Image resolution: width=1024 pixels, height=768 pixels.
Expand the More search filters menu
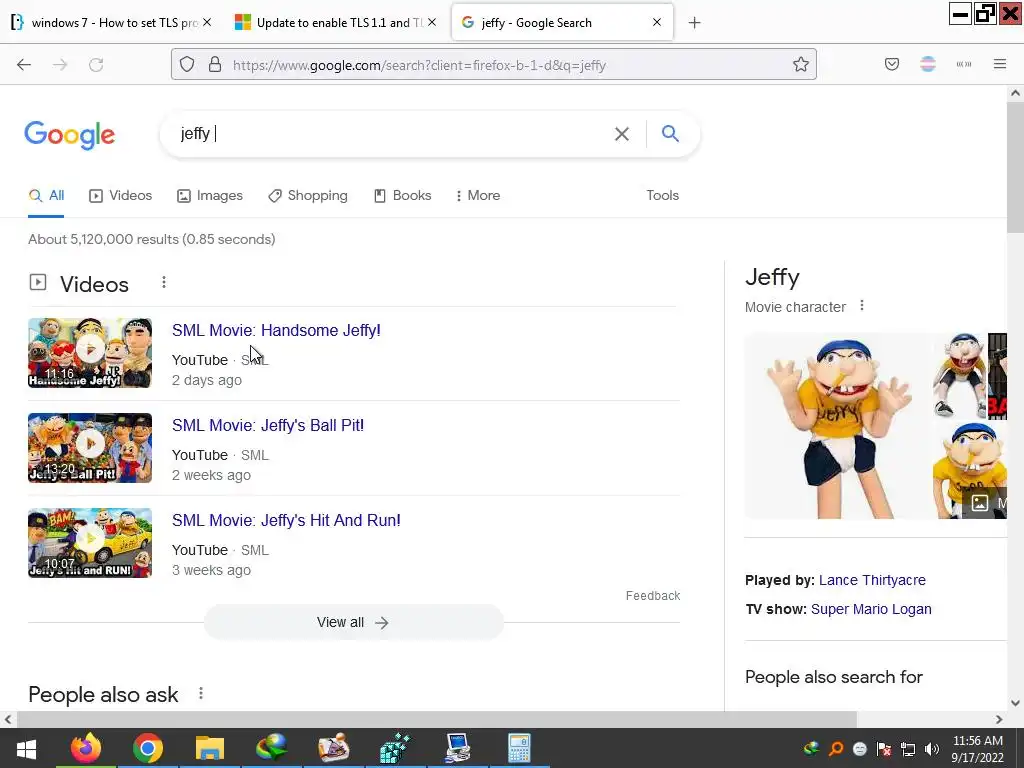click(x=478, y=195)
